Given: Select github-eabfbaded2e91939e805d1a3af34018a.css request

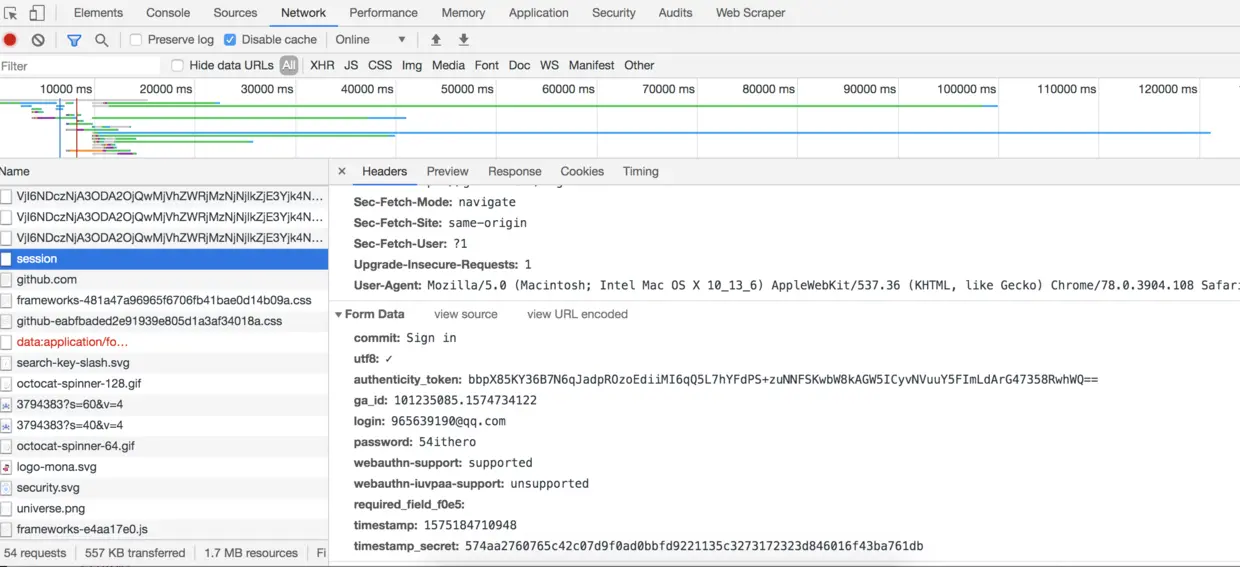Looking at the screenshot, I should point(164,321).
